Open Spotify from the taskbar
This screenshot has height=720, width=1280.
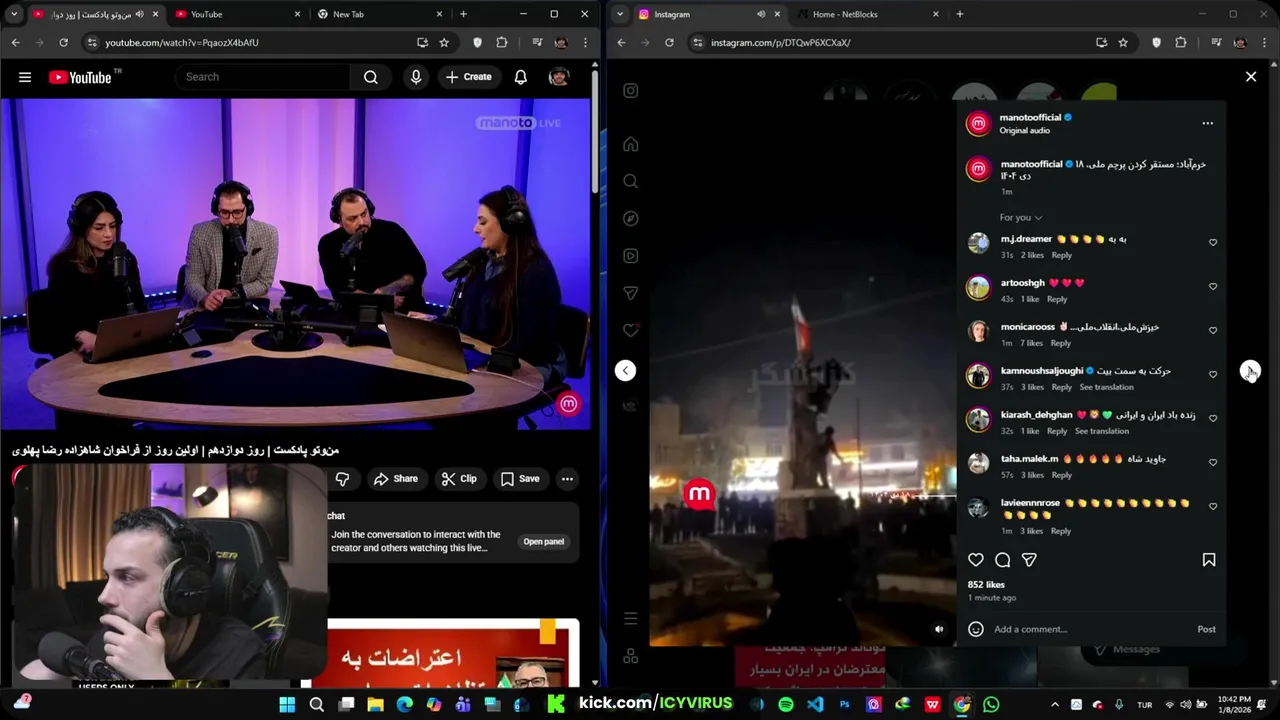pos(786,704)
